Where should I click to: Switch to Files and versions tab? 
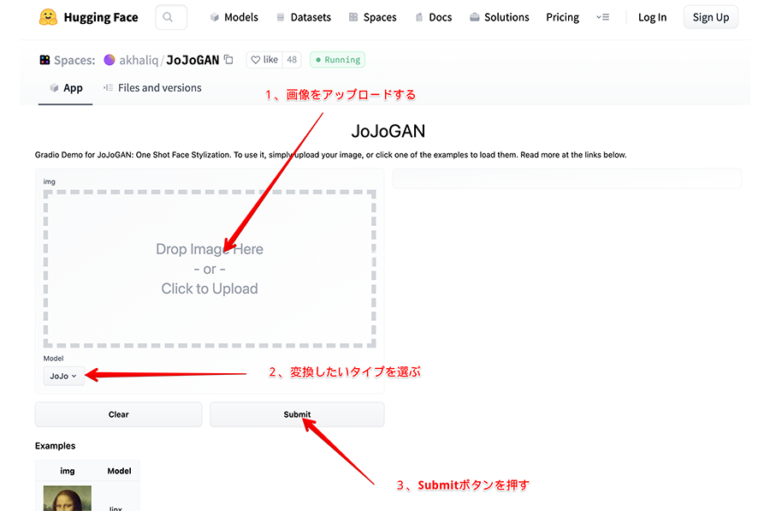(152, 88)
